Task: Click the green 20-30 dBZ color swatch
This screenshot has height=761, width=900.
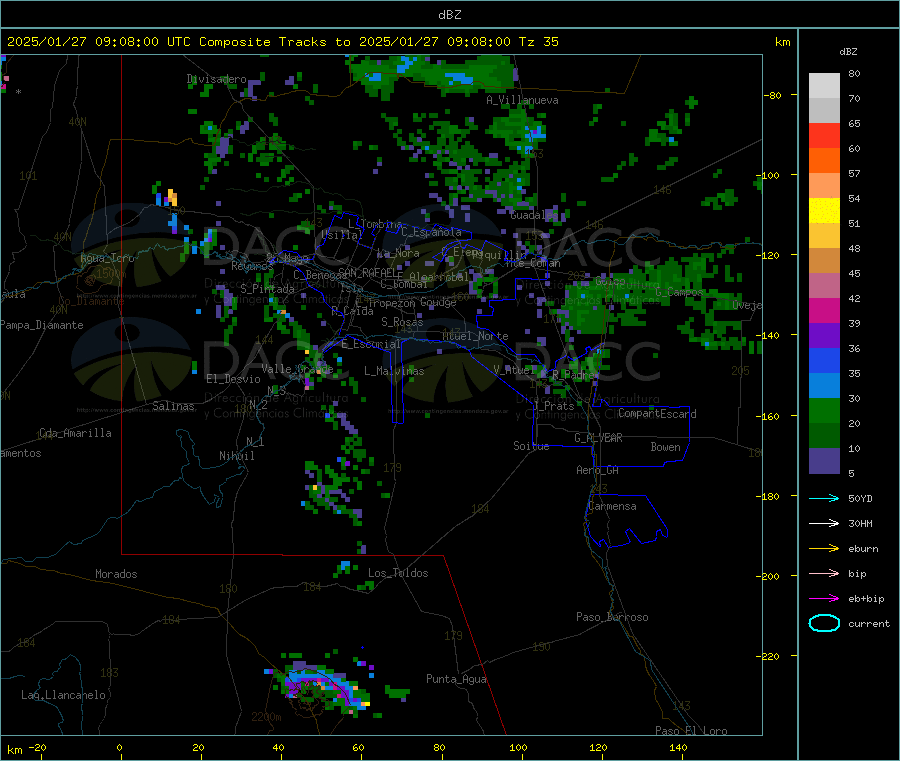Action: click(x=824, y=410)
